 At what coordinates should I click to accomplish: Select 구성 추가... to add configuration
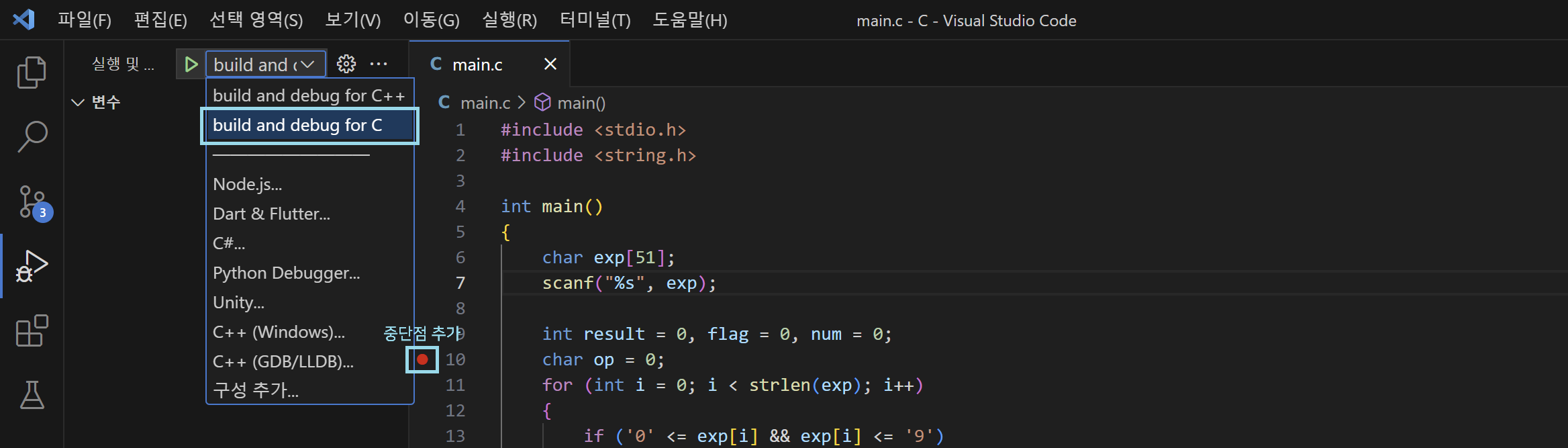[x=309, y=390]
